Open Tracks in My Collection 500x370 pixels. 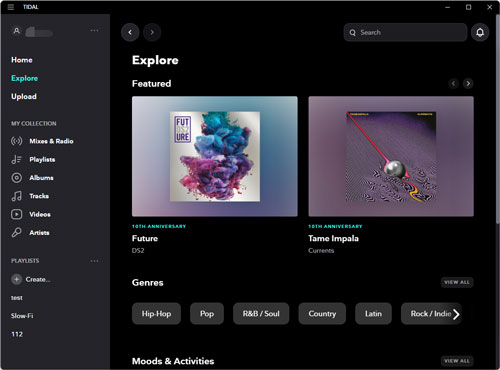39,196
